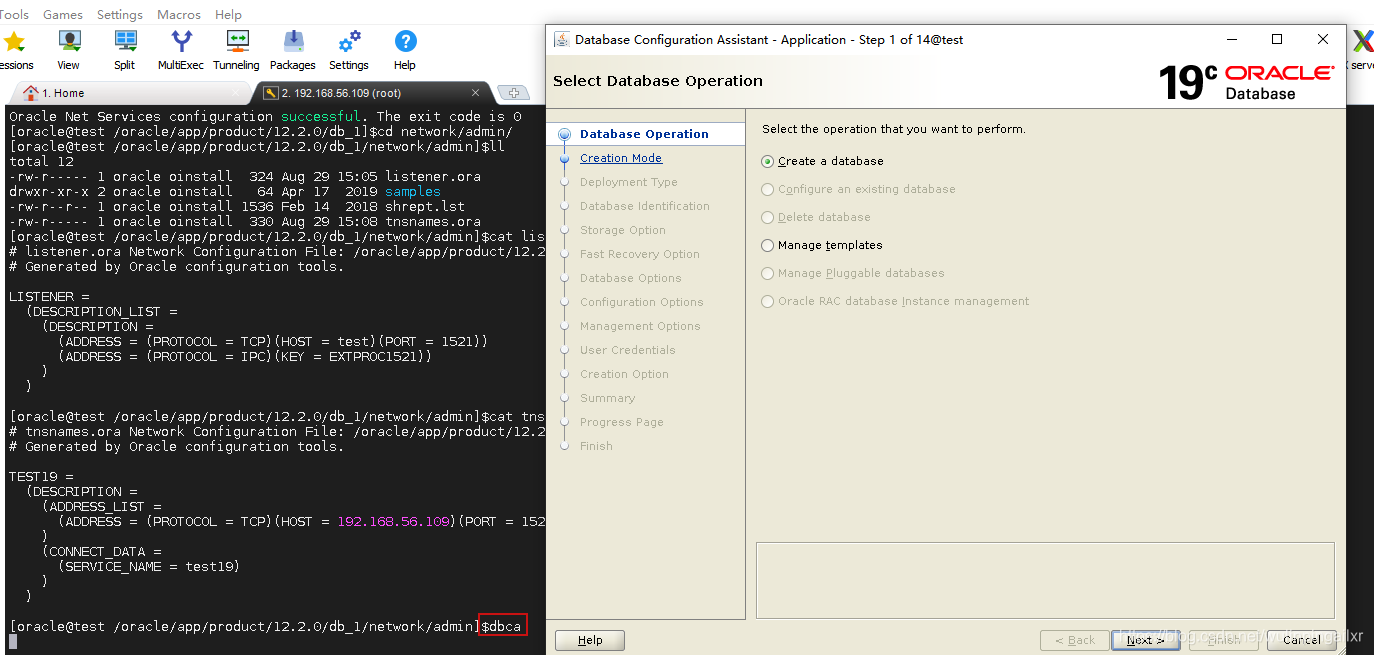Open the Tunneling tool
Screen dimensions: 1374x655
237,49
